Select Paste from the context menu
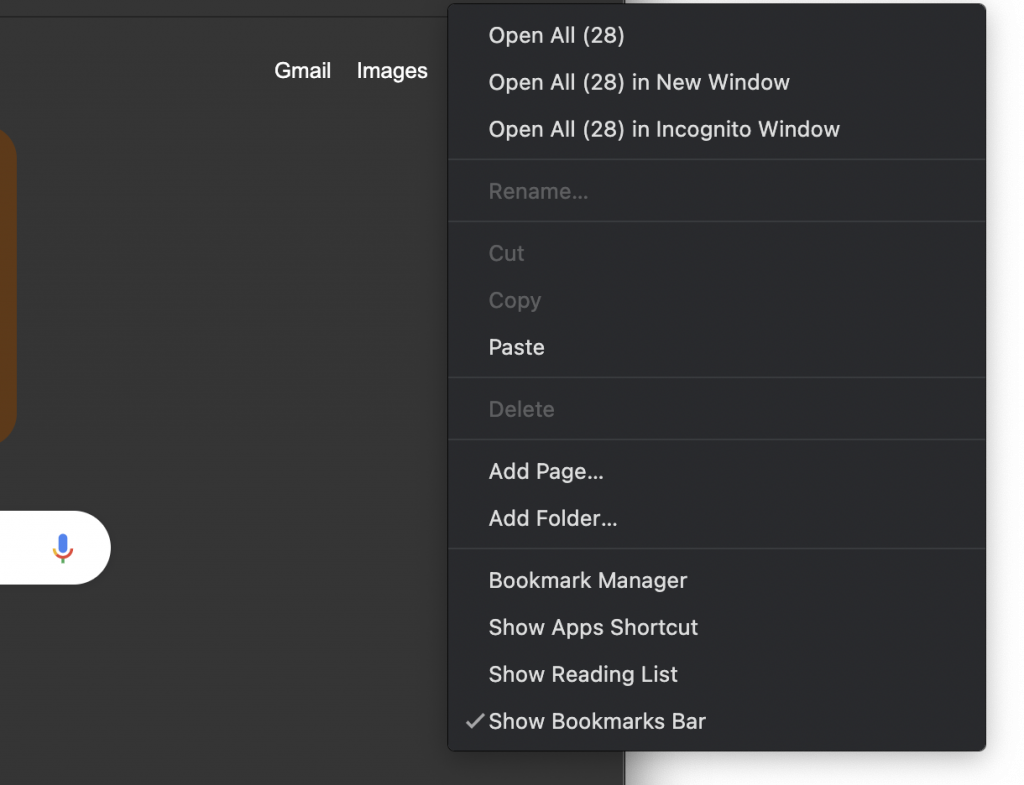The width and height of the screenshot is (1024, 785). tap(516, 347)
